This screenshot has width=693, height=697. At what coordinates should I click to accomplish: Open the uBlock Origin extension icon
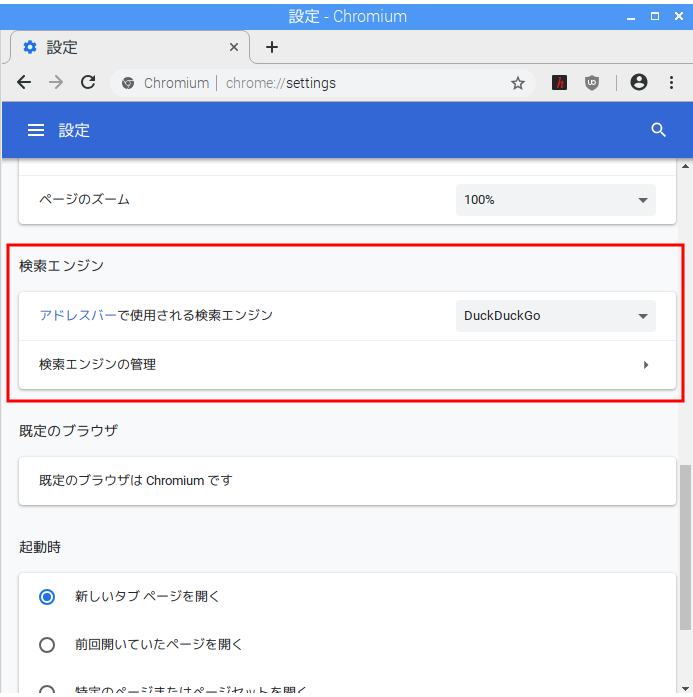pyautogui.click(x=592, y=83)
